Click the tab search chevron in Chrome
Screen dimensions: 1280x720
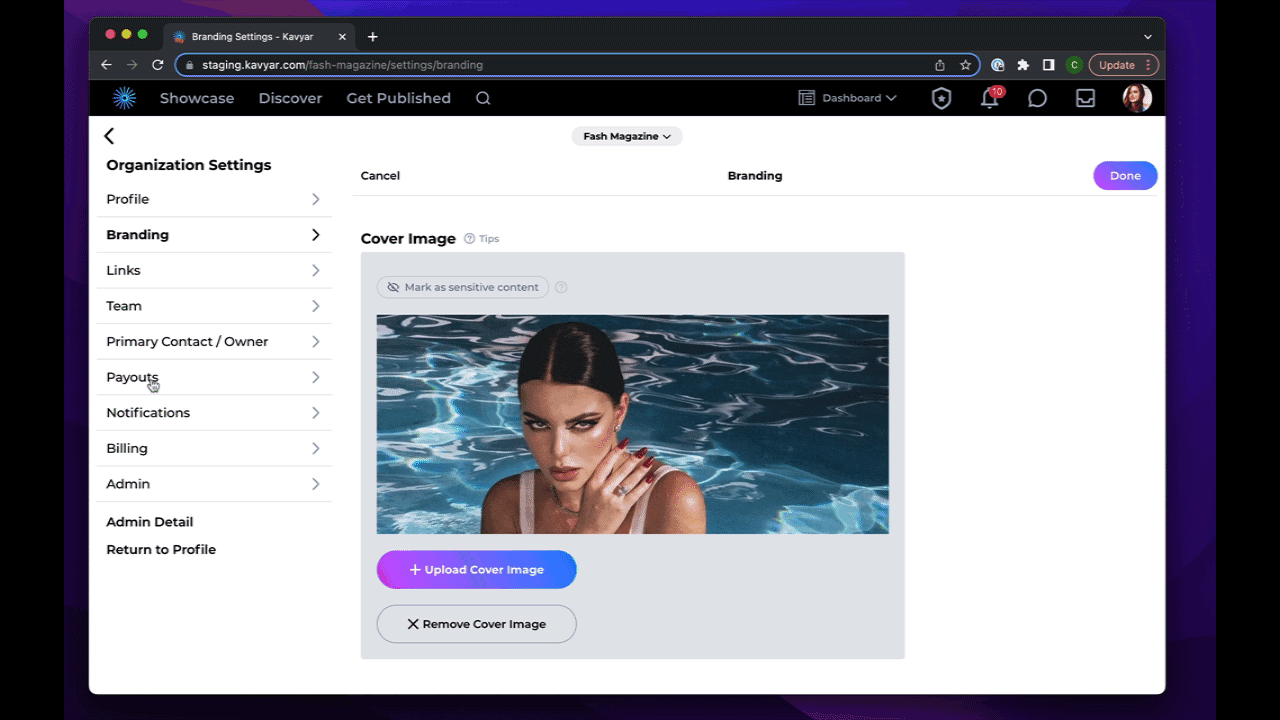(1148, 37)
